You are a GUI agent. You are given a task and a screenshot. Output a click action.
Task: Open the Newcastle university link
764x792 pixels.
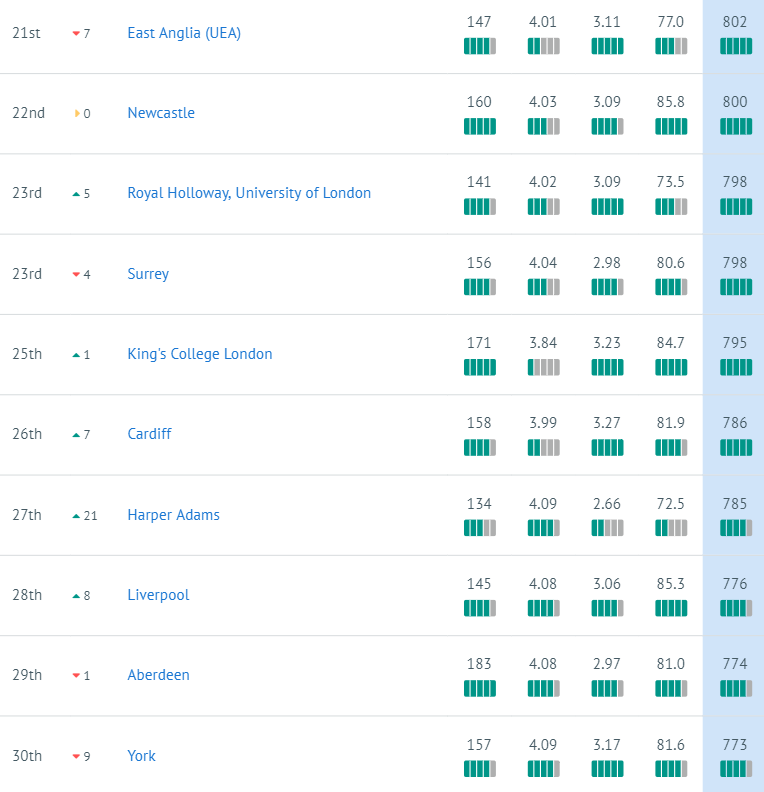click(x=161, y=113)
